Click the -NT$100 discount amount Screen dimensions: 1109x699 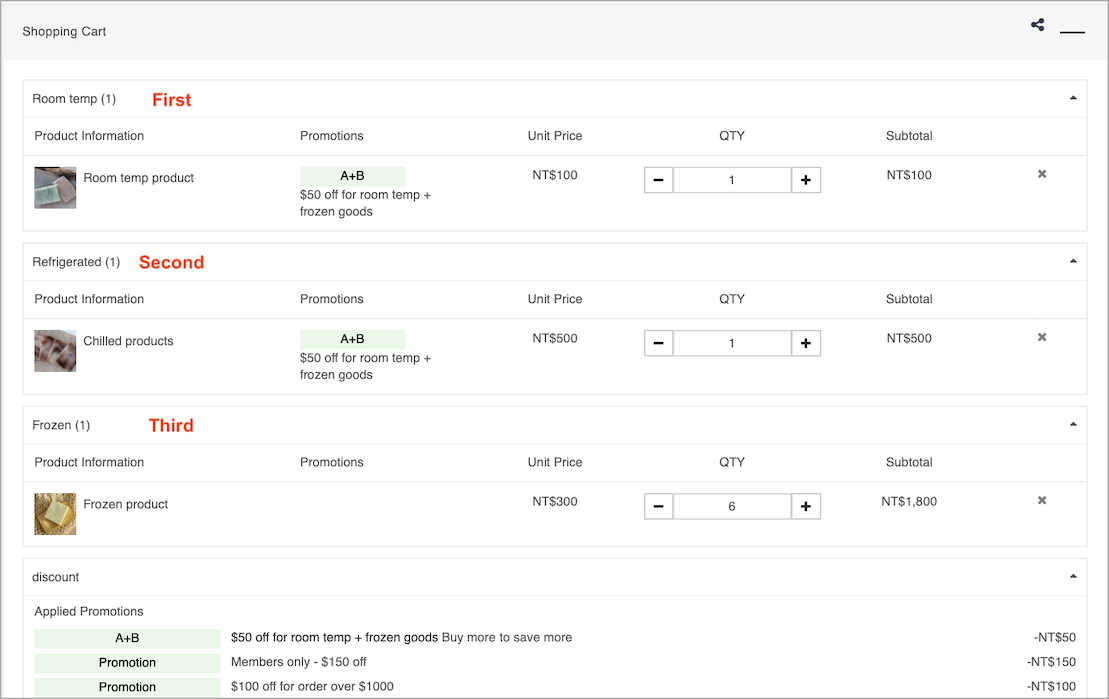[x=1052, y=686]
